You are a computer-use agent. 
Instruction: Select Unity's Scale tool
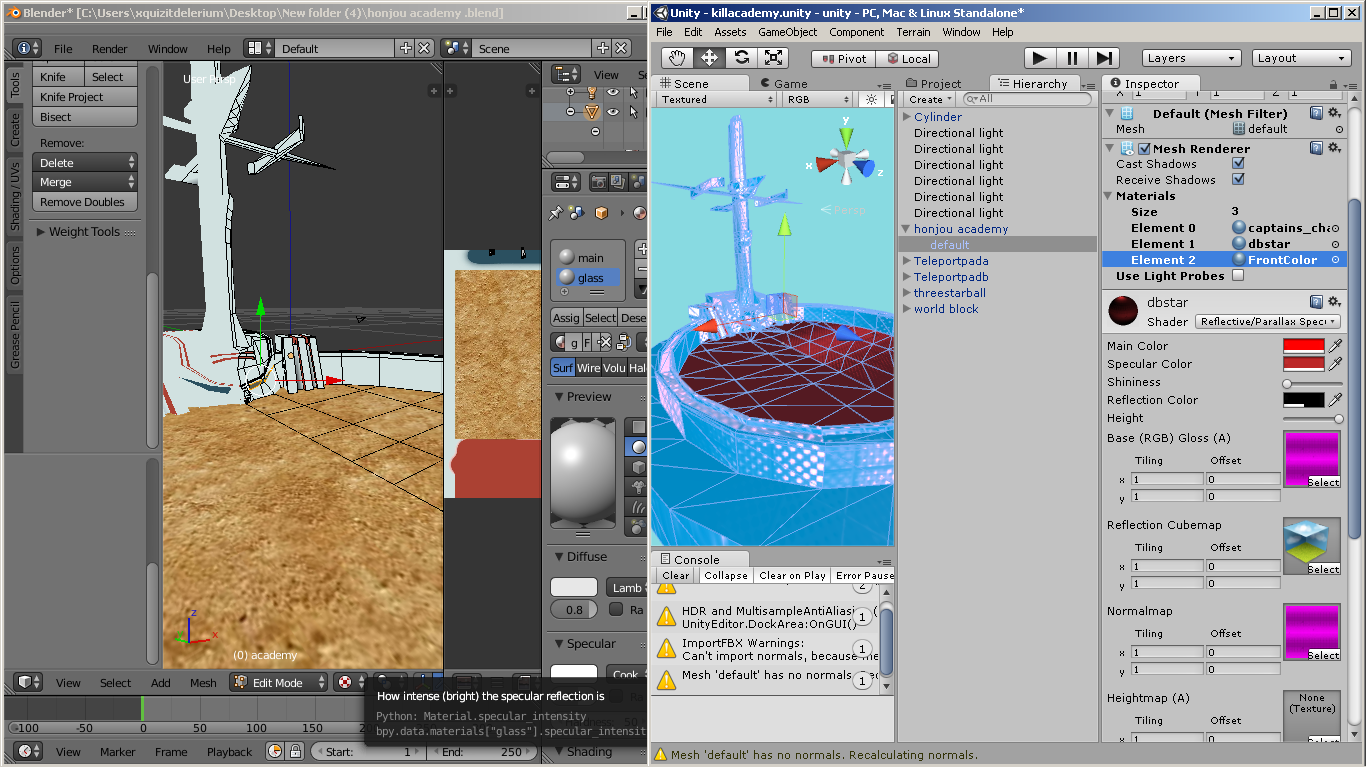tap(773, 58)
